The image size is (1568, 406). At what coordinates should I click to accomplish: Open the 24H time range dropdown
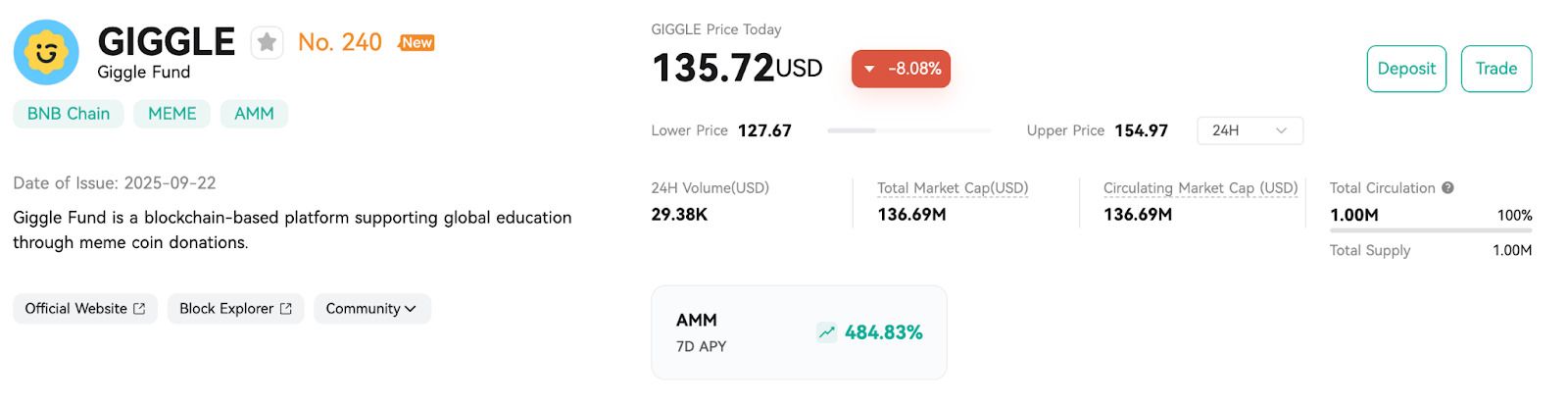pyautogui.click(x=1249, y=130)
